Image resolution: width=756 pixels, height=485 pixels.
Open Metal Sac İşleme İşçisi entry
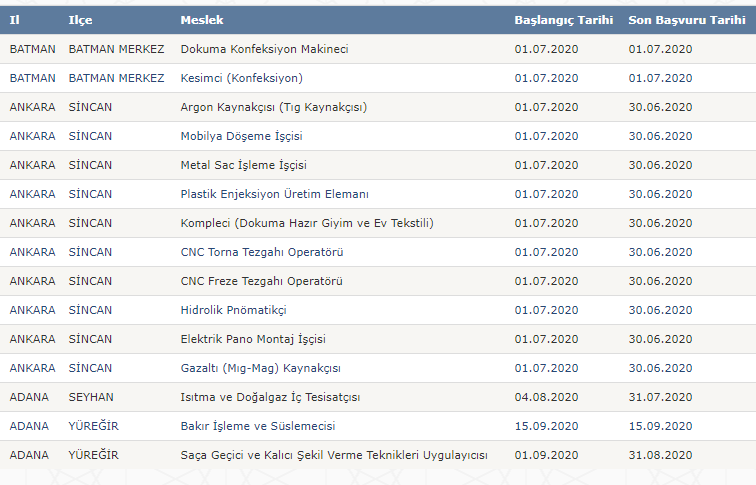243,165
